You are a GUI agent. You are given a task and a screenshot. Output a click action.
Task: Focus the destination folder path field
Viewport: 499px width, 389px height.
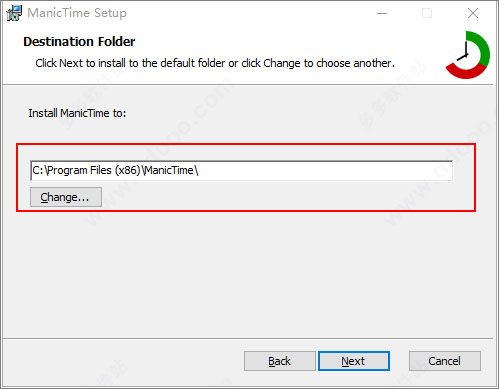(241, 170)
